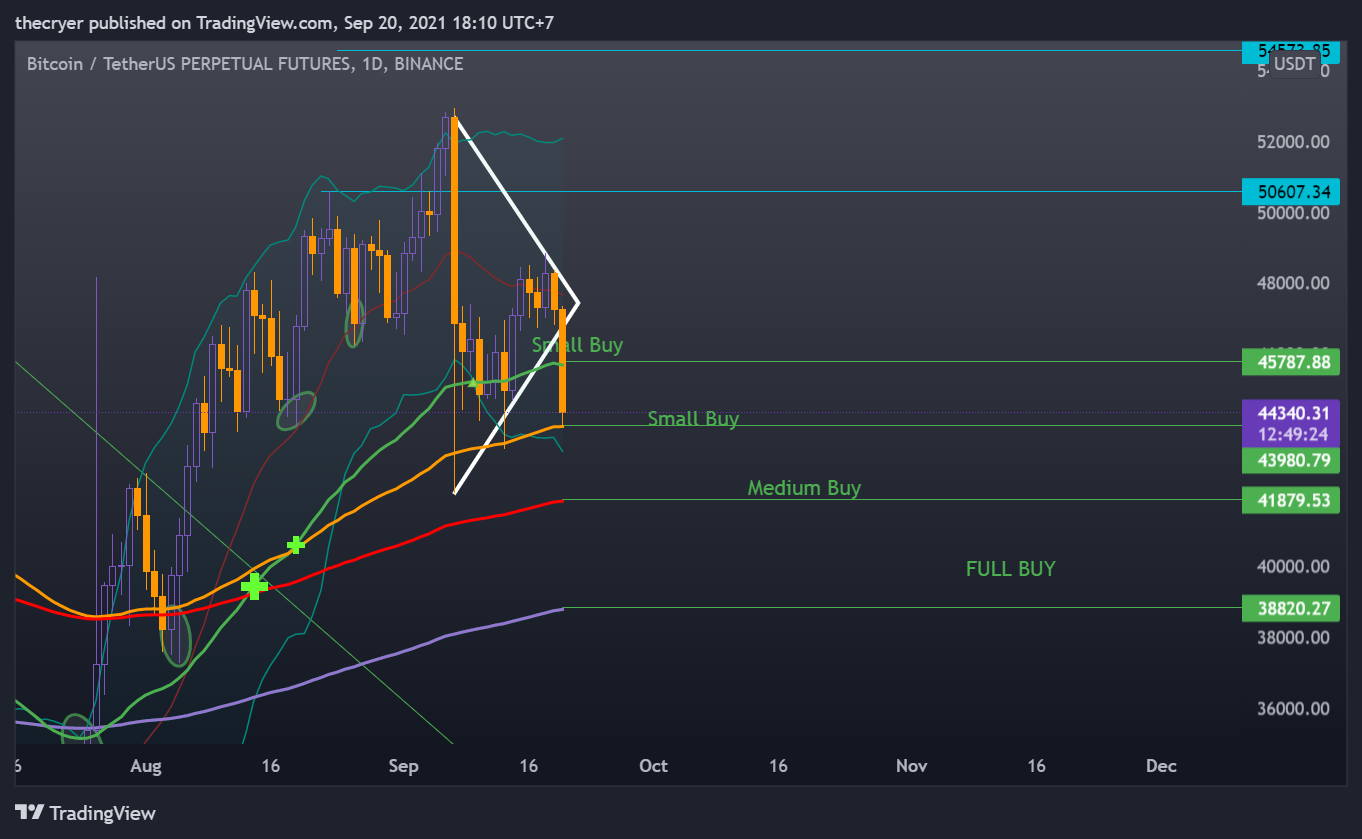Click the Aug label on the time axis
Image resolution: width=1362 pixels, height=839 pixels.
145,766
